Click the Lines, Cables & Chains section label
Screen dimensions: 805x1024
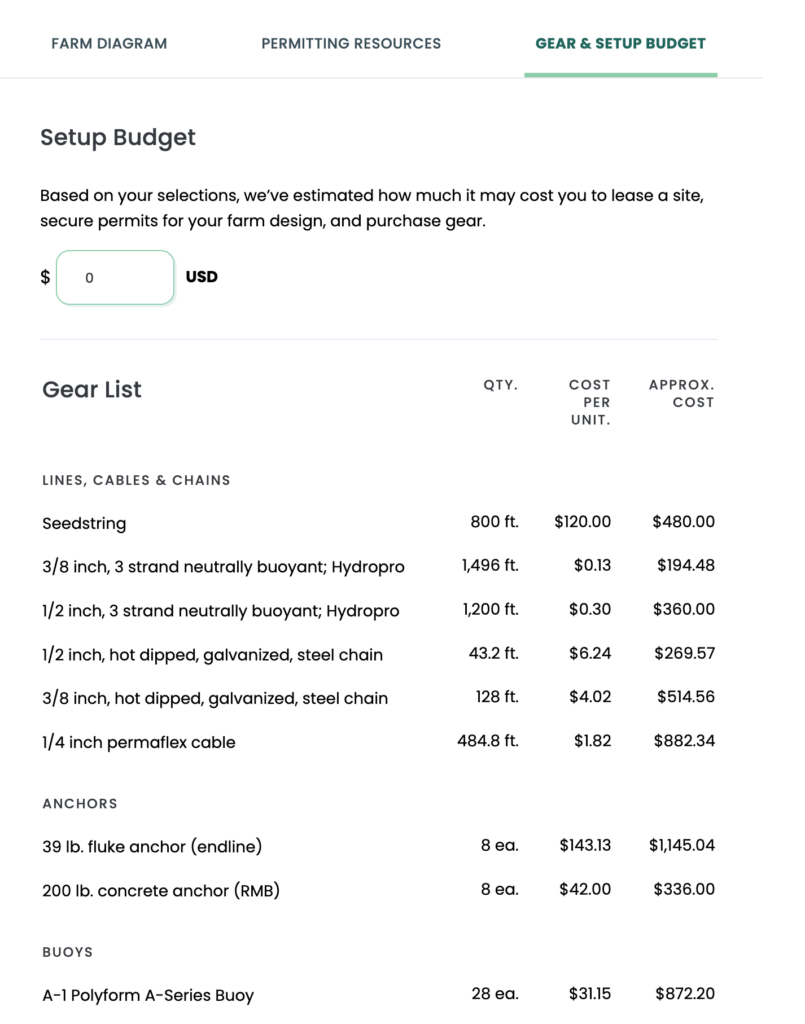tap(136, 480)
